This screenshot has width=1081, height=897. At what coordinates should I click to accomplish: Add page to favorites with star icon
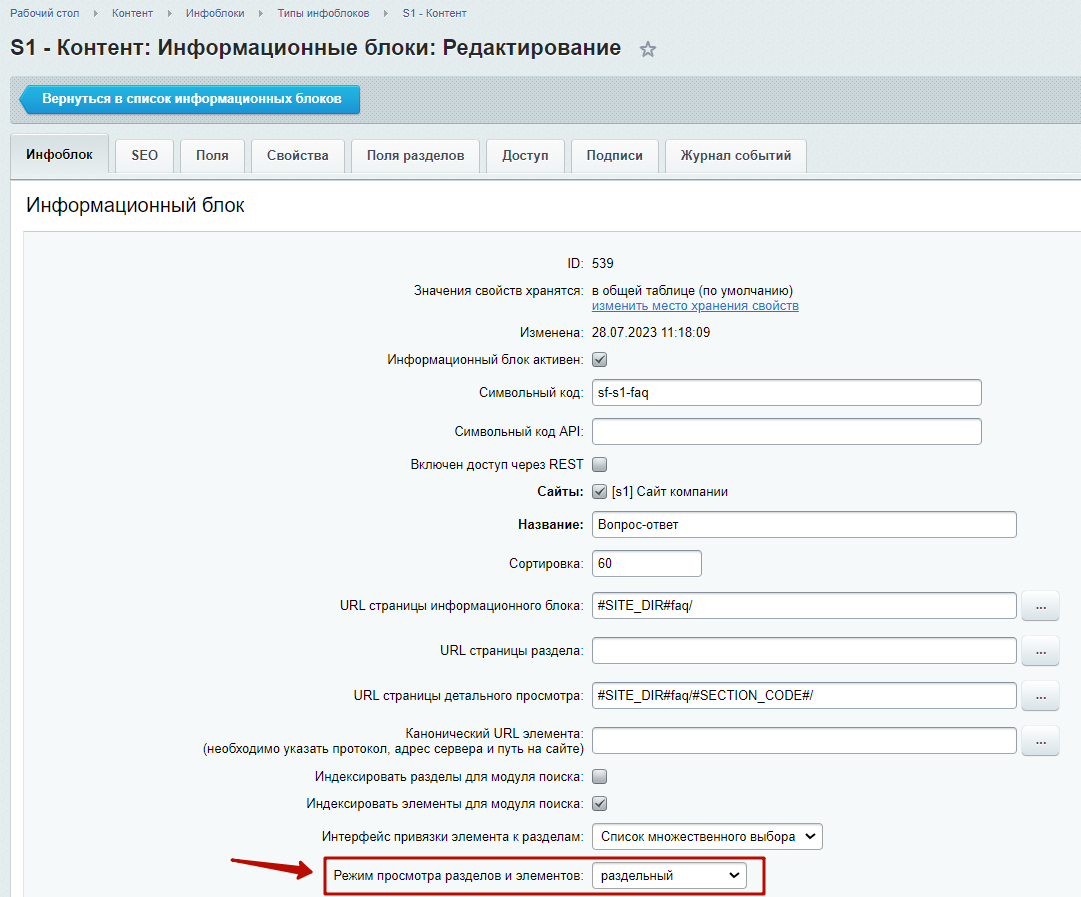click(648, 49)
